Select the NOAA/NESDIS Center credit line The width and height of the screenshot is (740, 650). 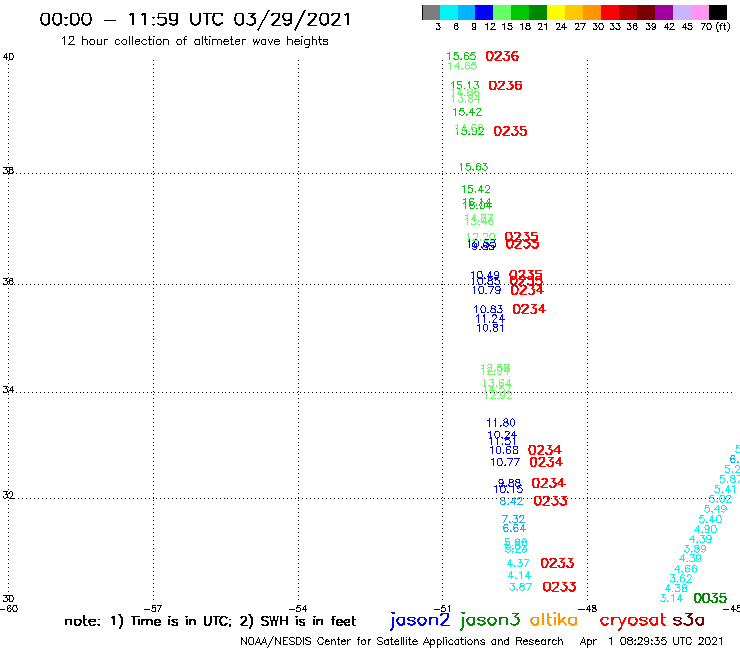tap(402, 641)
